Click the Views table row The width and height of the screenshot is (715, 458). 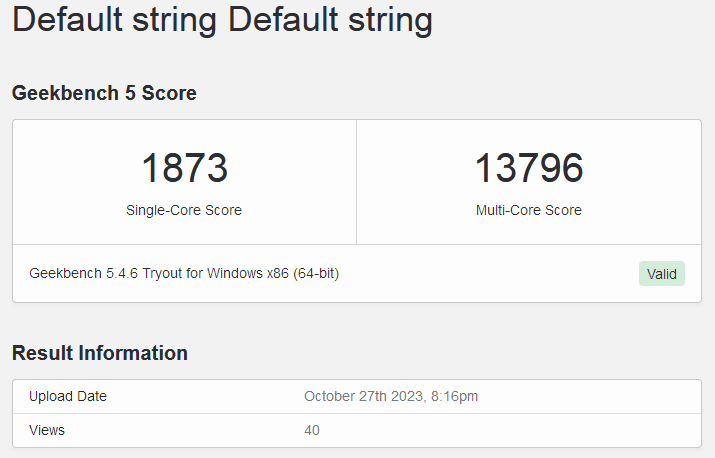click(357, 430)
